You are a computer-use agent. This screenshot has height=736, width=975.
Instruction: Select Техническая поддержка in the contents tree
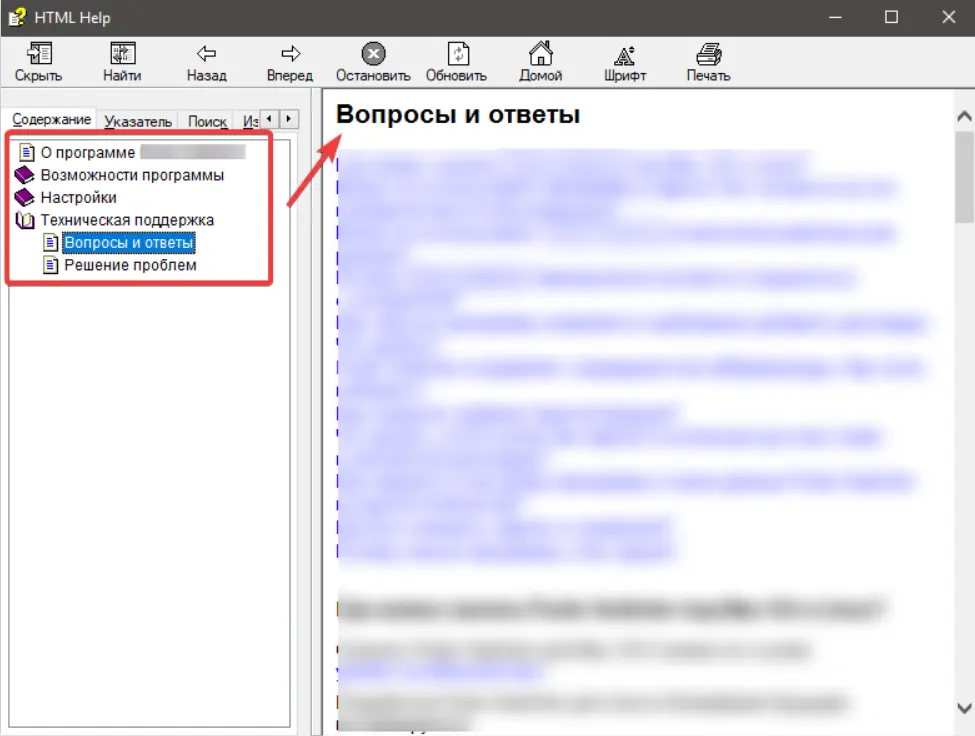pos(127,220)
